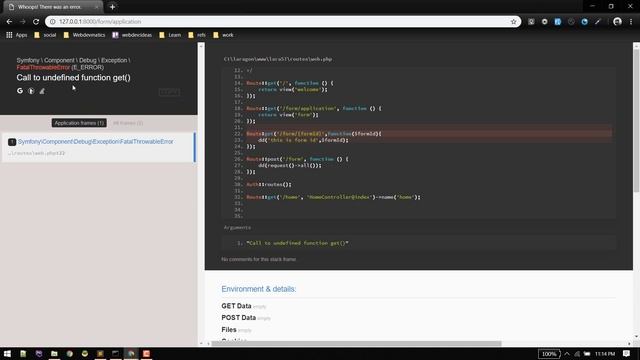Go forward in browser history
Screen dimensions: 640x360
click(23, 22)
